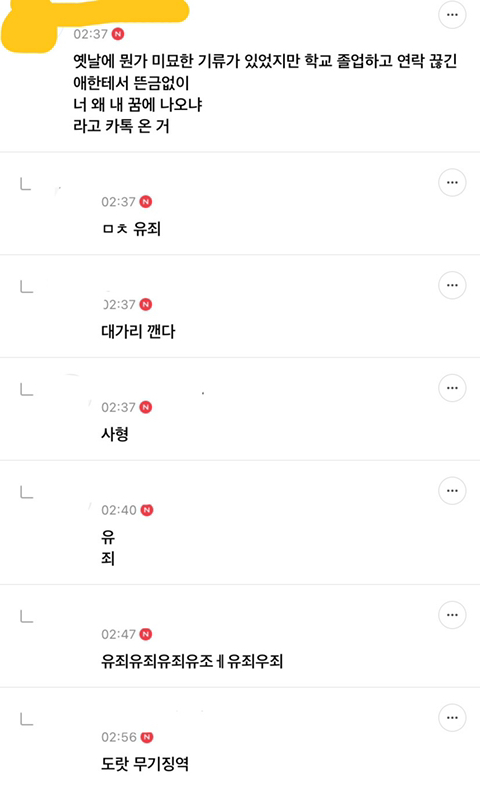Select the 사형 reply text
Screen dimensions: 480x786
115,434
